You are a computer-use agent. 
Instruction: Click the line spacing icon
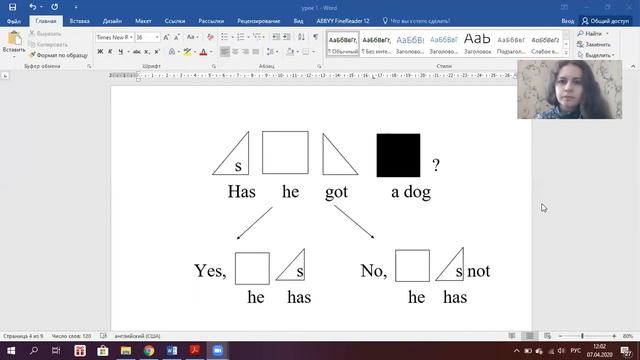click(x=270, y=52)
